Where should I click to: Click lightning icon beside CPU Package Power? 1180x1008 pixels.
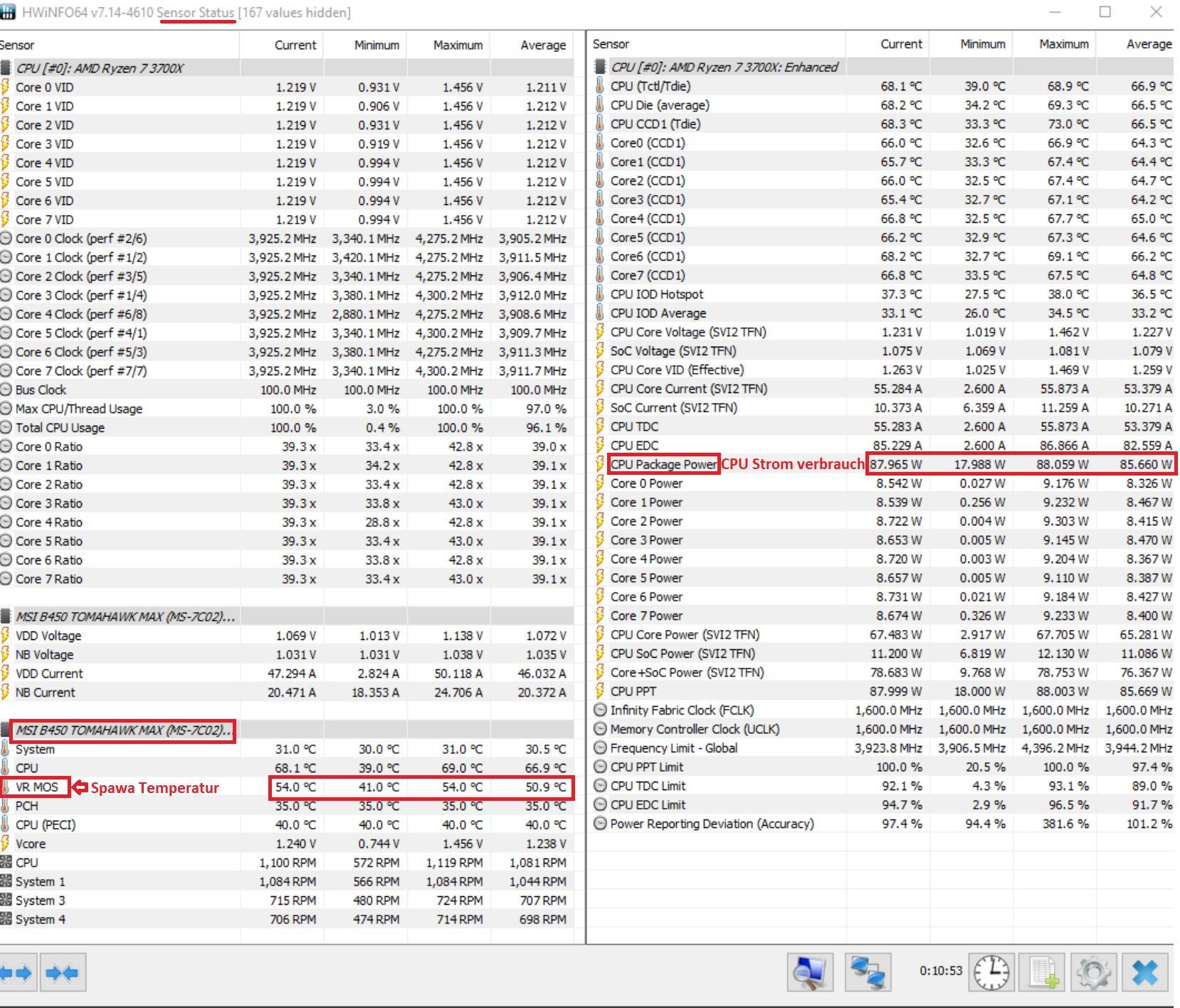(599, 464)
